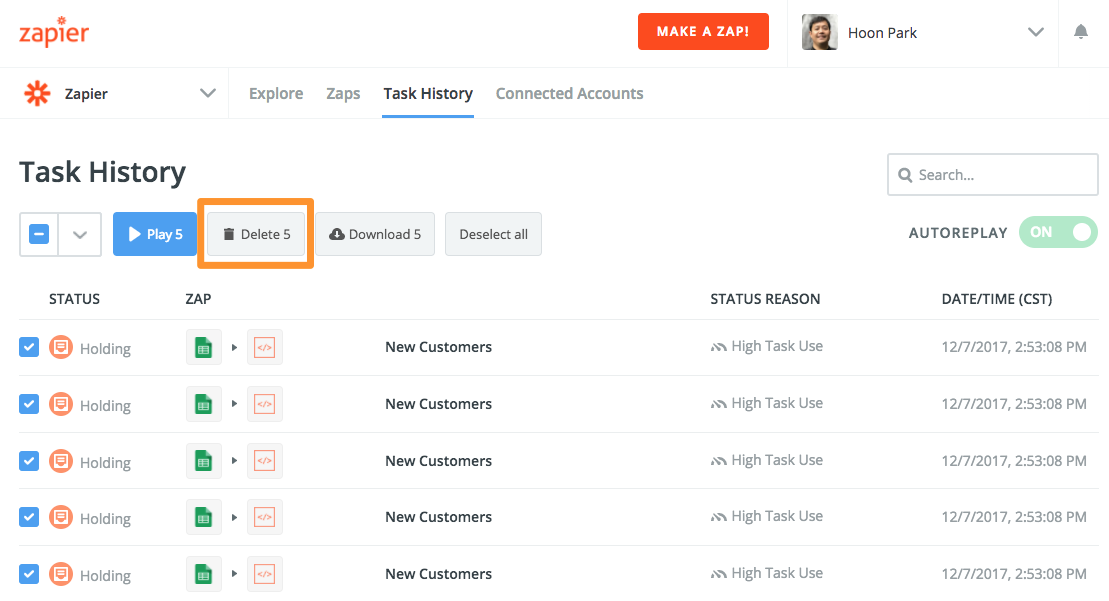Click the Holding status icon in the last row

[x=61, y=574]
